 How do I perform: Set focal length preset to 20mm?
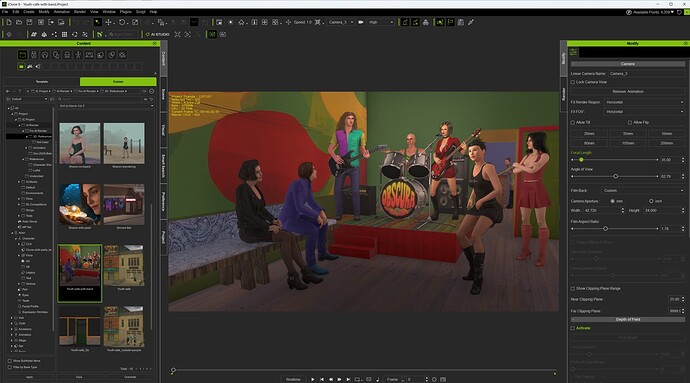[589, 133]
